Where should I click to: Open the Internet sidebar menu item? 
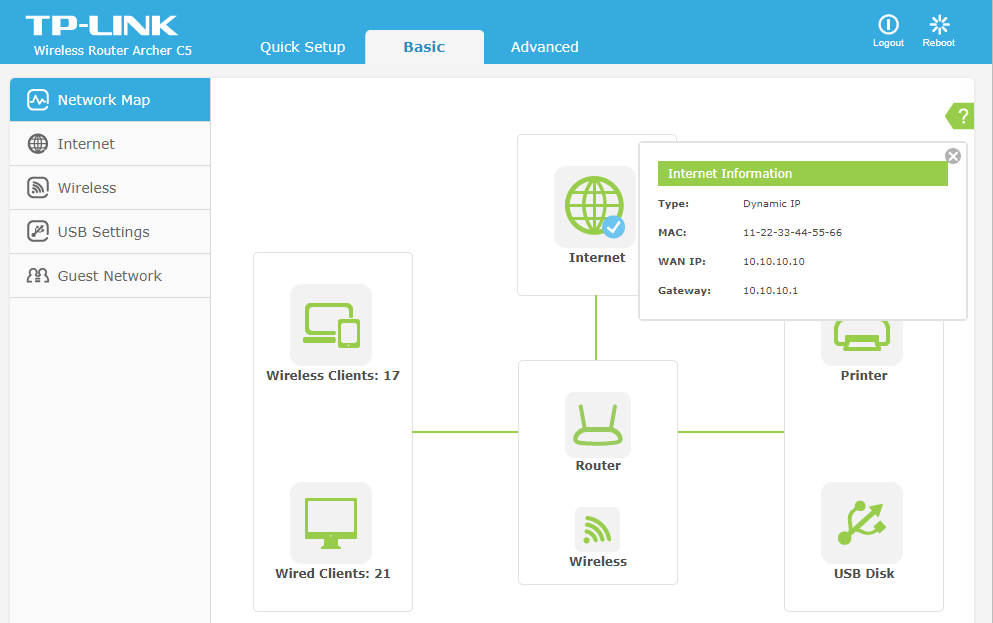pyautogui.click(x=110, y=144)
